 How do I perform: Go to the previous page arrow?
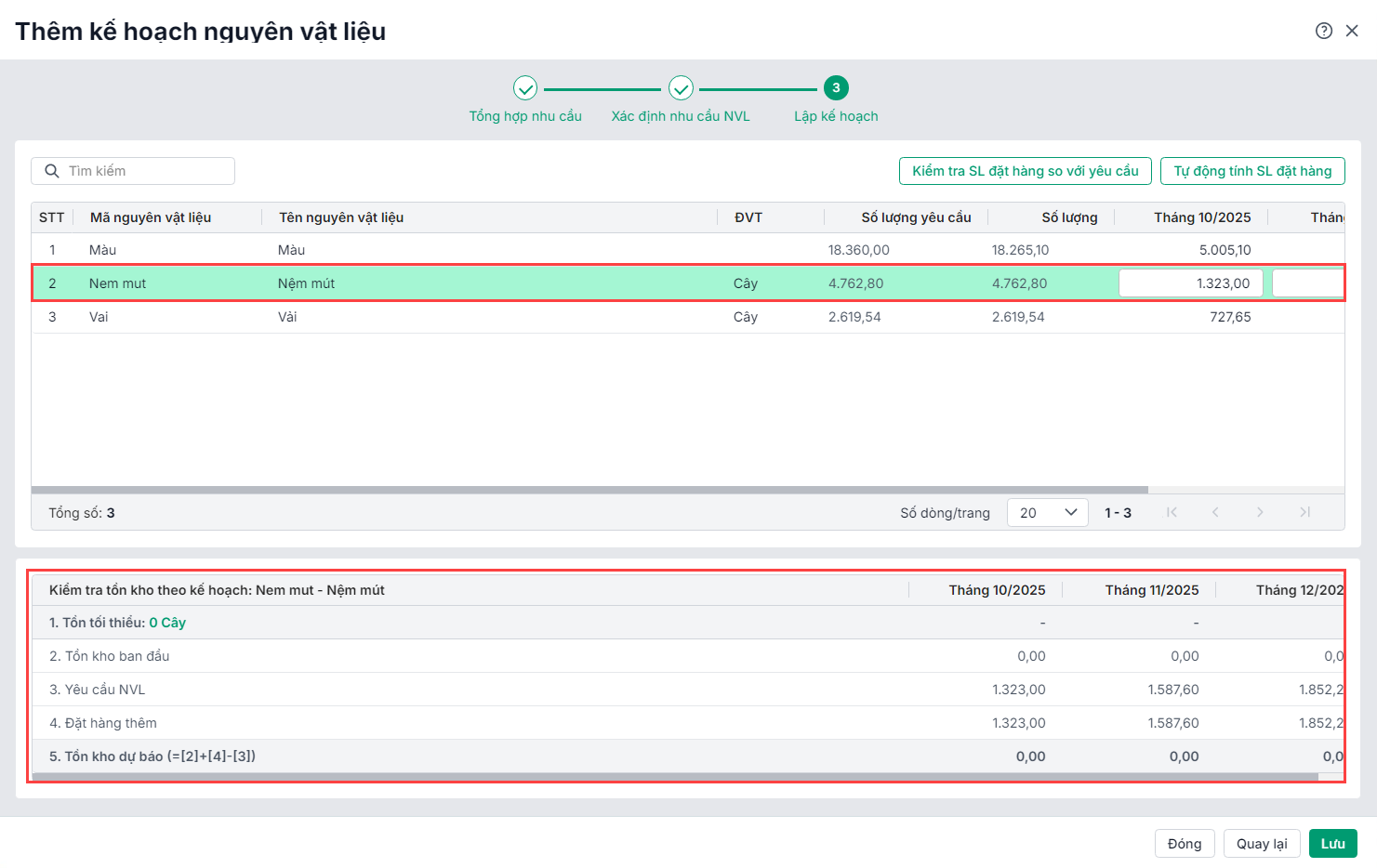(1215, 512)
